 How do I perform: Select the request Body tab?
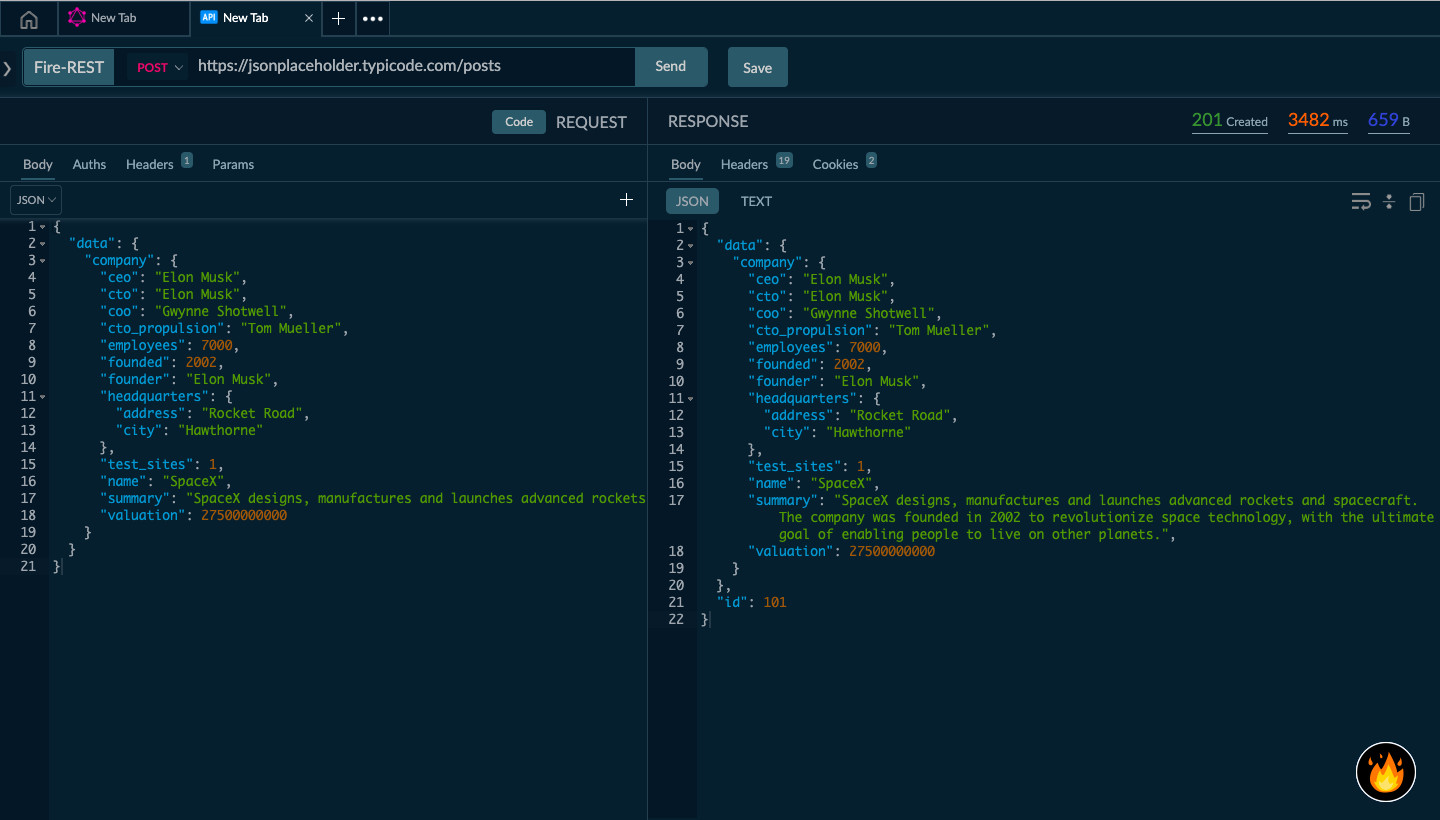(38, 164)
